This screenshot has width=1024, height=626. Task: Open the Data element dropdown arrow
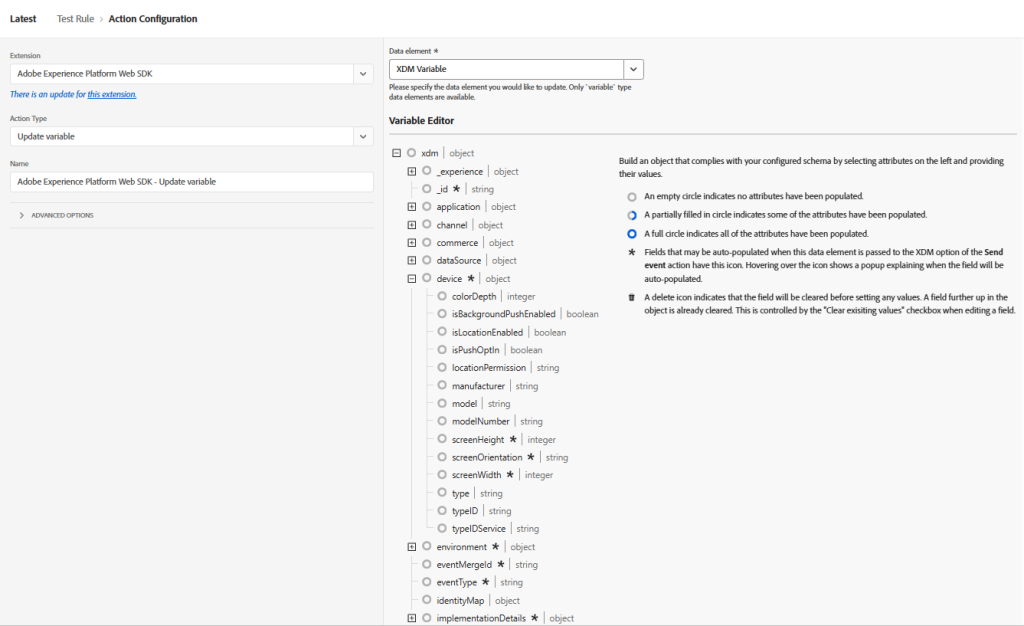[x=633, y=69]
